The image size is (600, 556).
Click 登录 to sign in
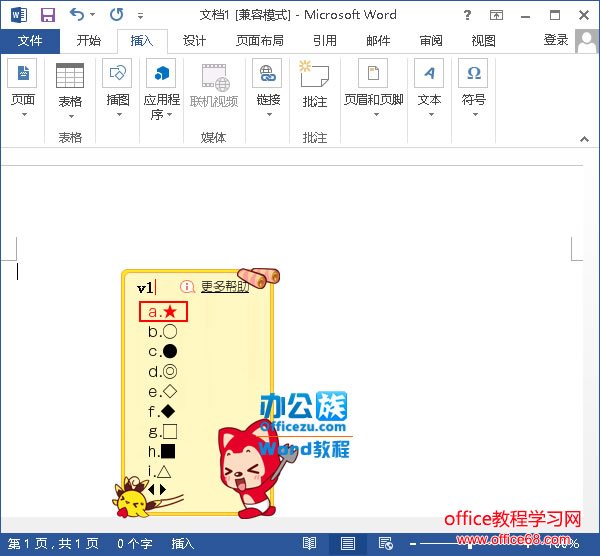coord(556,40)
